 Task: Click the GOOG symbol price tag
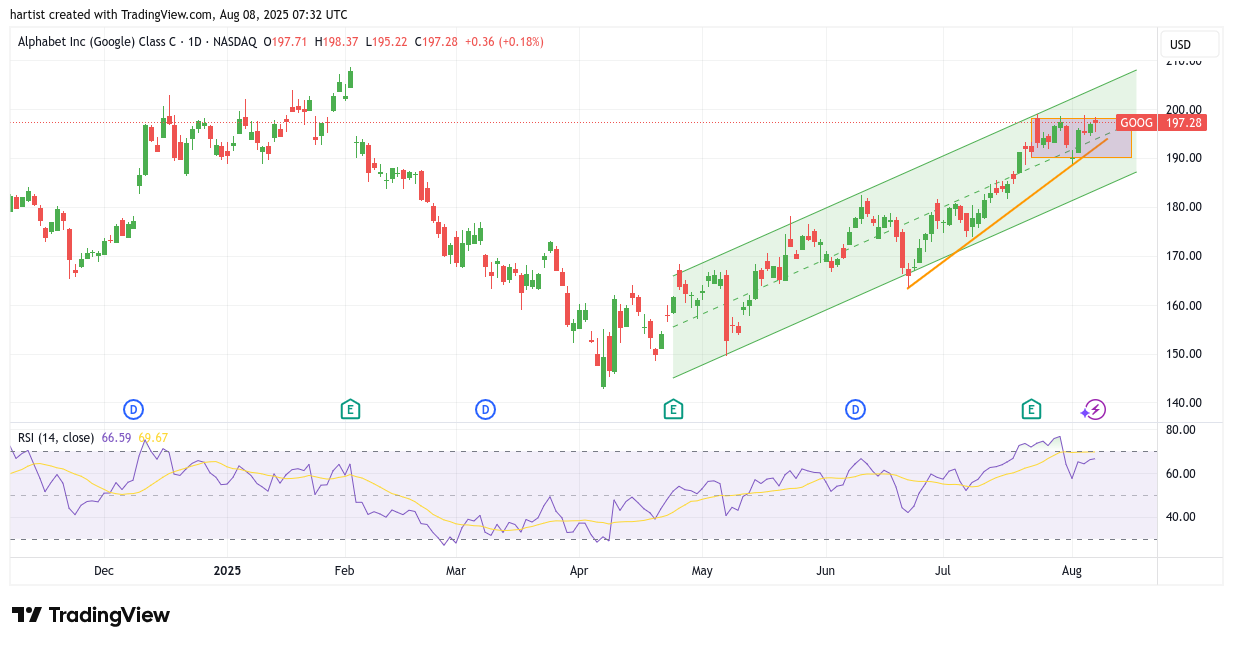click(x=1136, y=123)
